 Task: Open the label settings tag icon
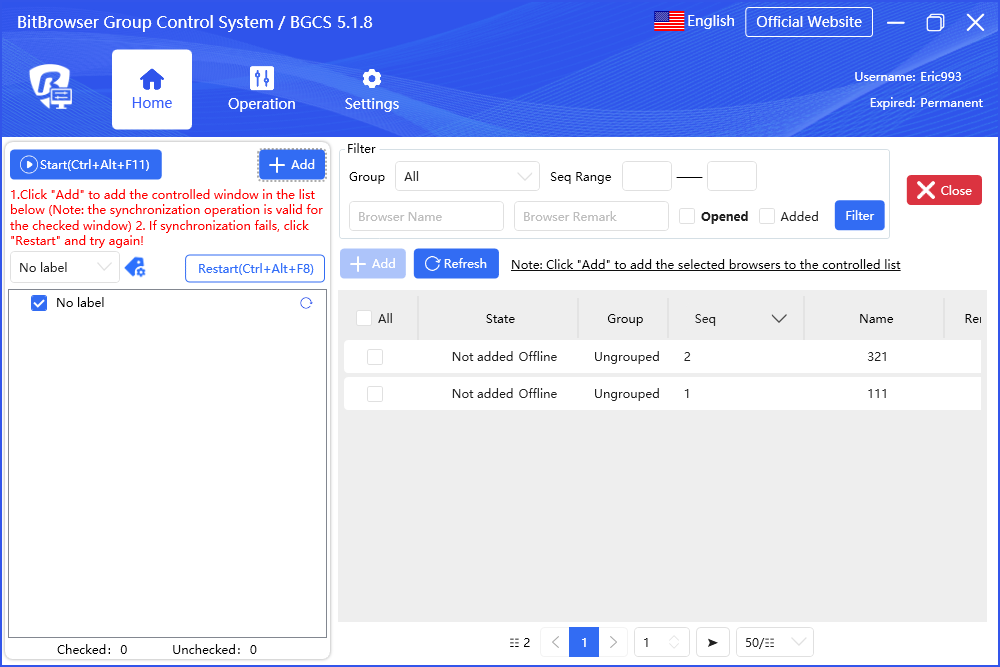click(135, 267)
